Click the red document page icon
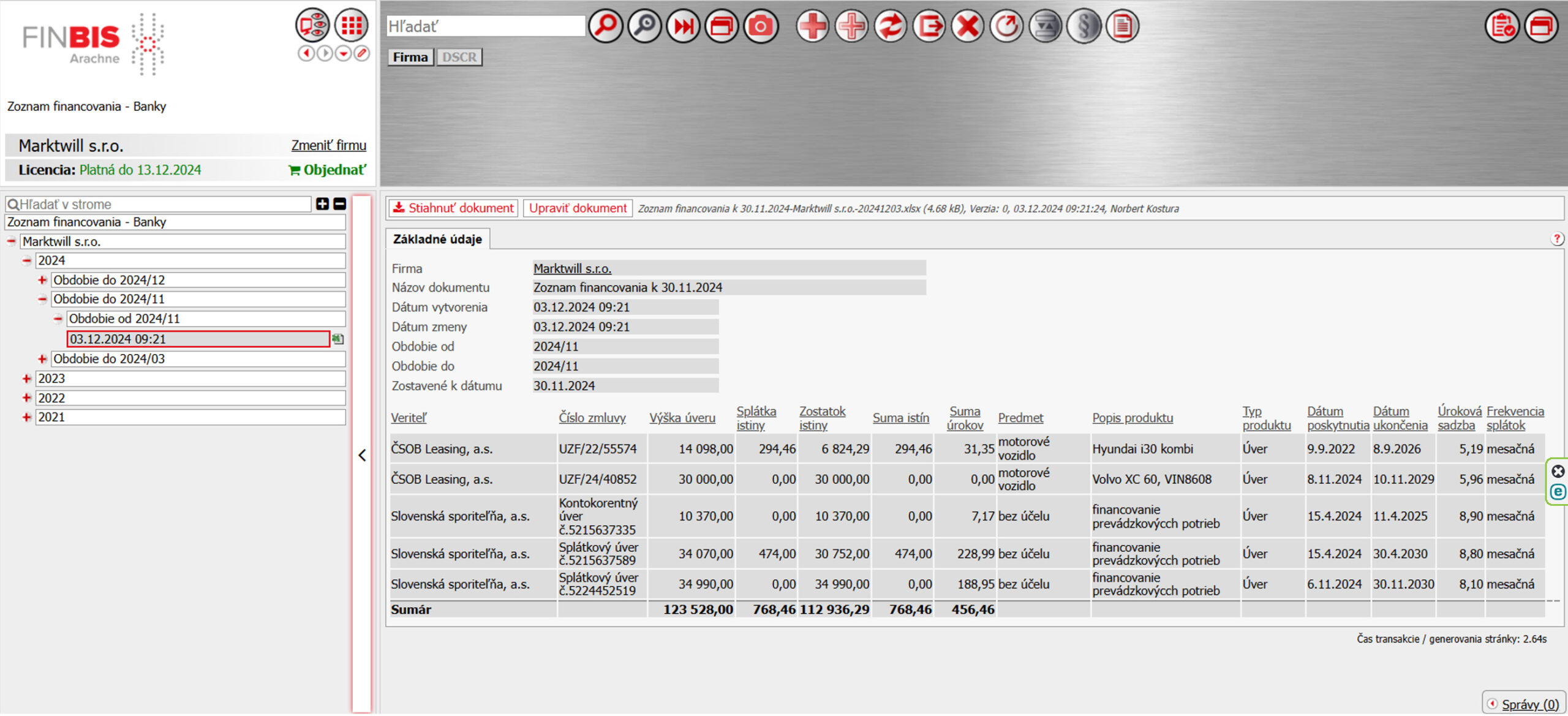The width and height of the screenshot is (1568, 716). point(1123,26)
